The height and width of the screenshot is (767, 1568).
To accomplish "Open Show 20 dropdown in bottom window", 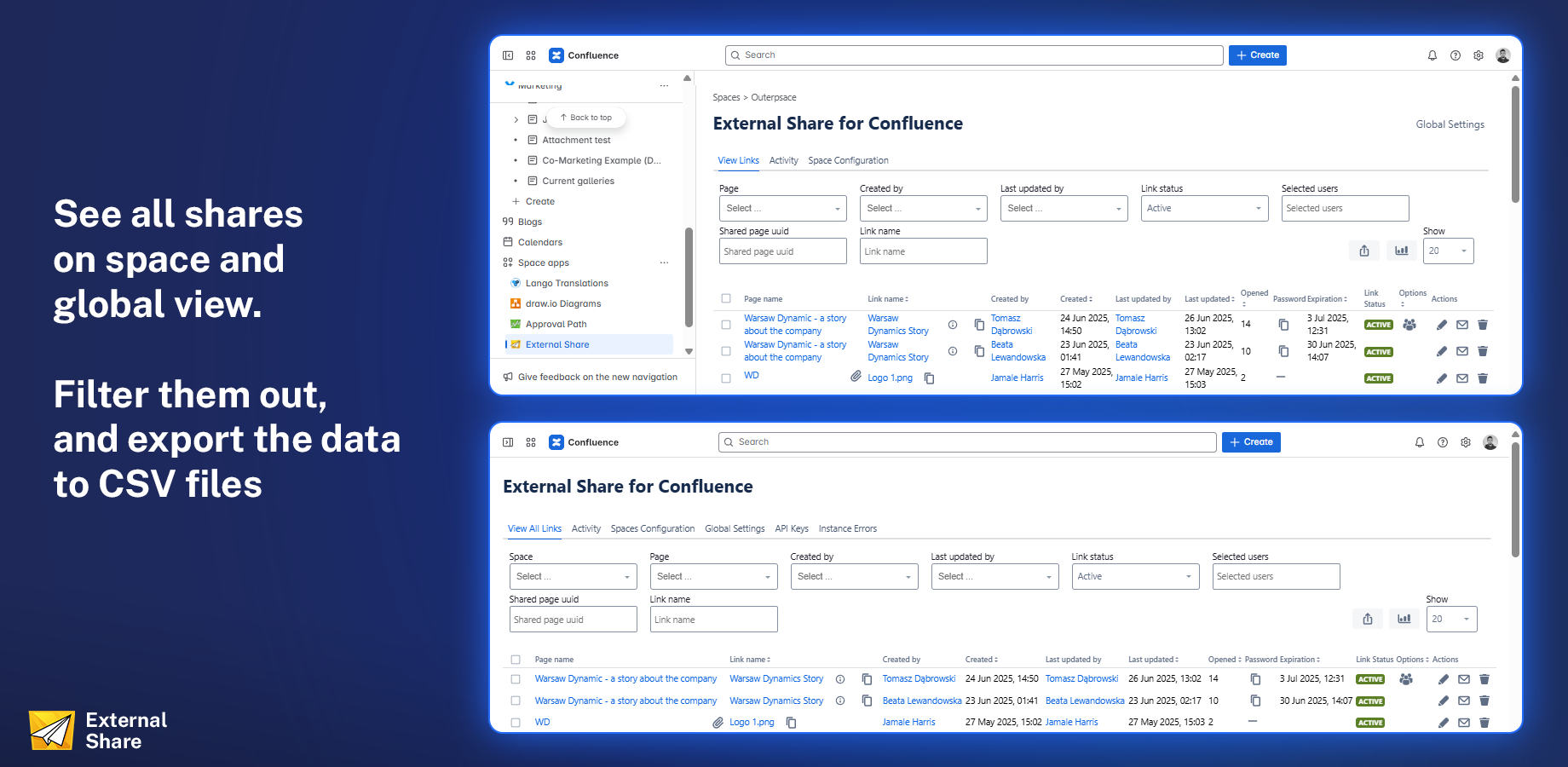I will click(1452, 619).
